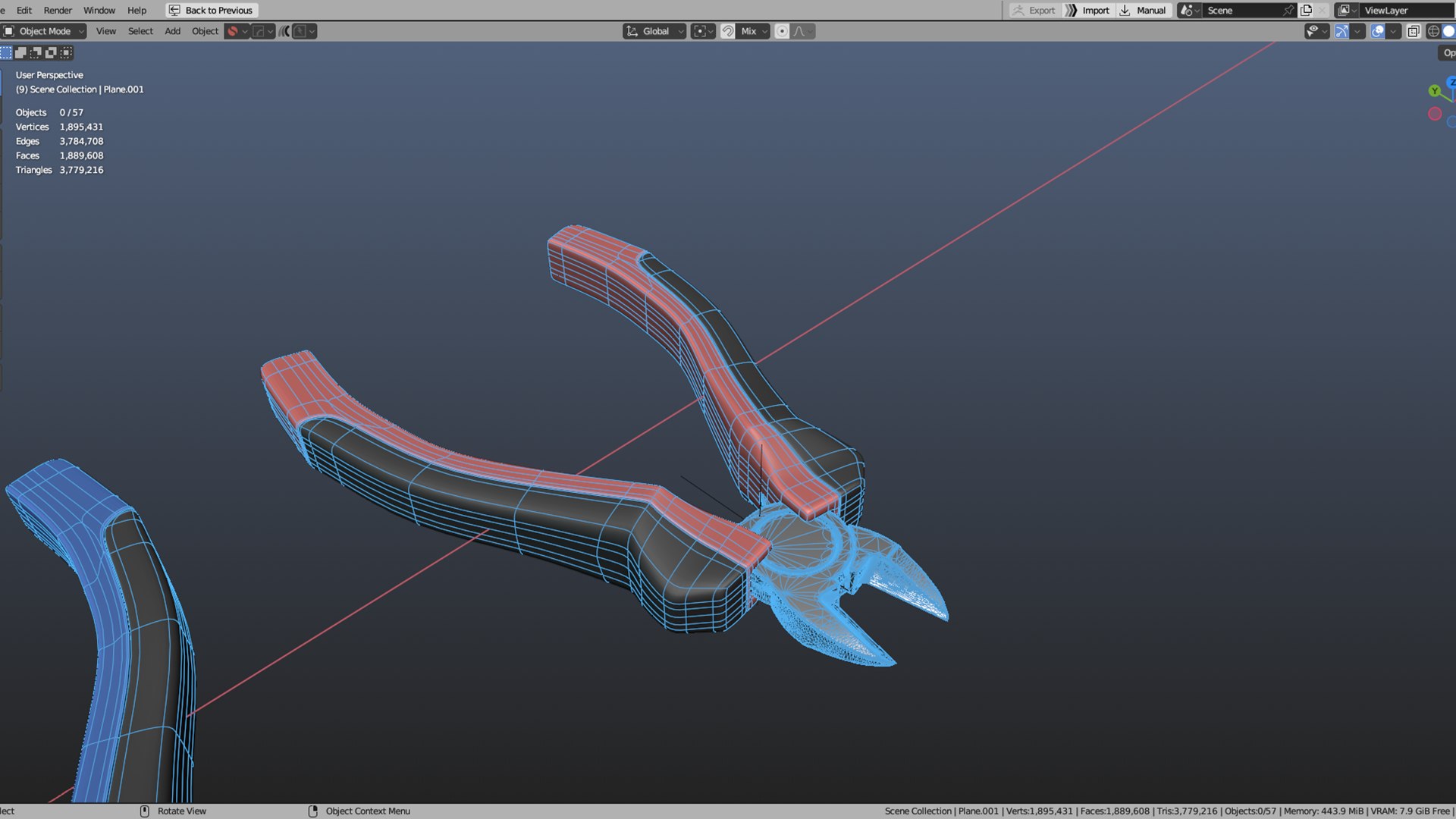Click the curved lines icon in header
This screenshot has width=1456, height=819.
click(x=284, y=31)
